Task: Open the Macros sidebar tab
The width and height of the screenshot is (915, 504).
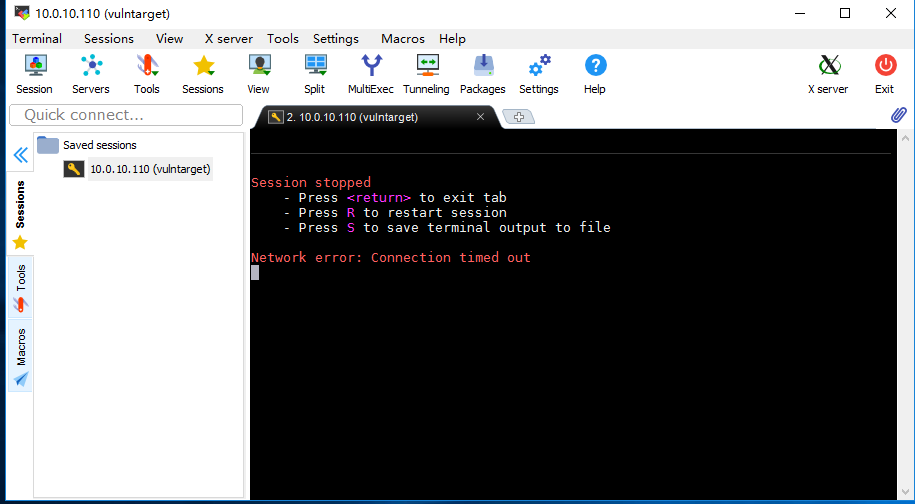Action: click(x=20, y=356)
